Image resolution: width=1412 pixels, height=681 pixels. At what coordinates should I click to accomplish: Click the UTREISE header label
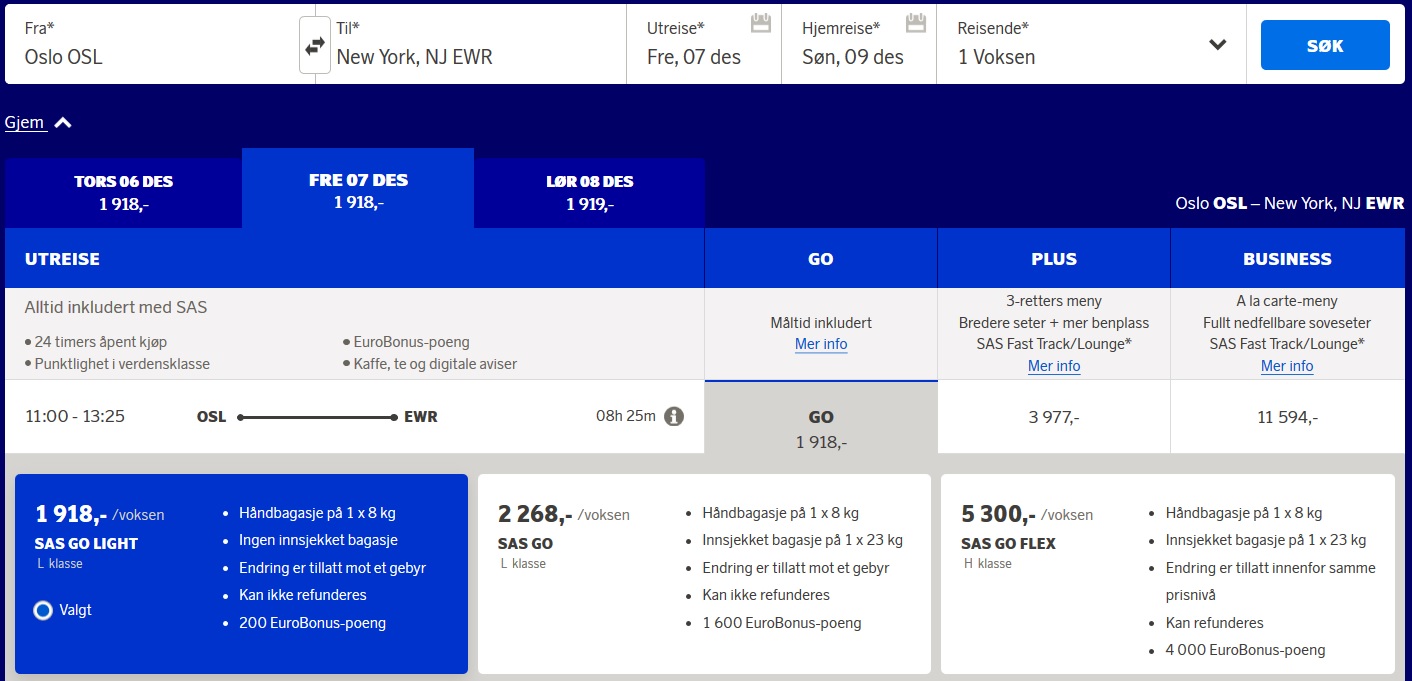pyautogui.click(x=62, y=259)
